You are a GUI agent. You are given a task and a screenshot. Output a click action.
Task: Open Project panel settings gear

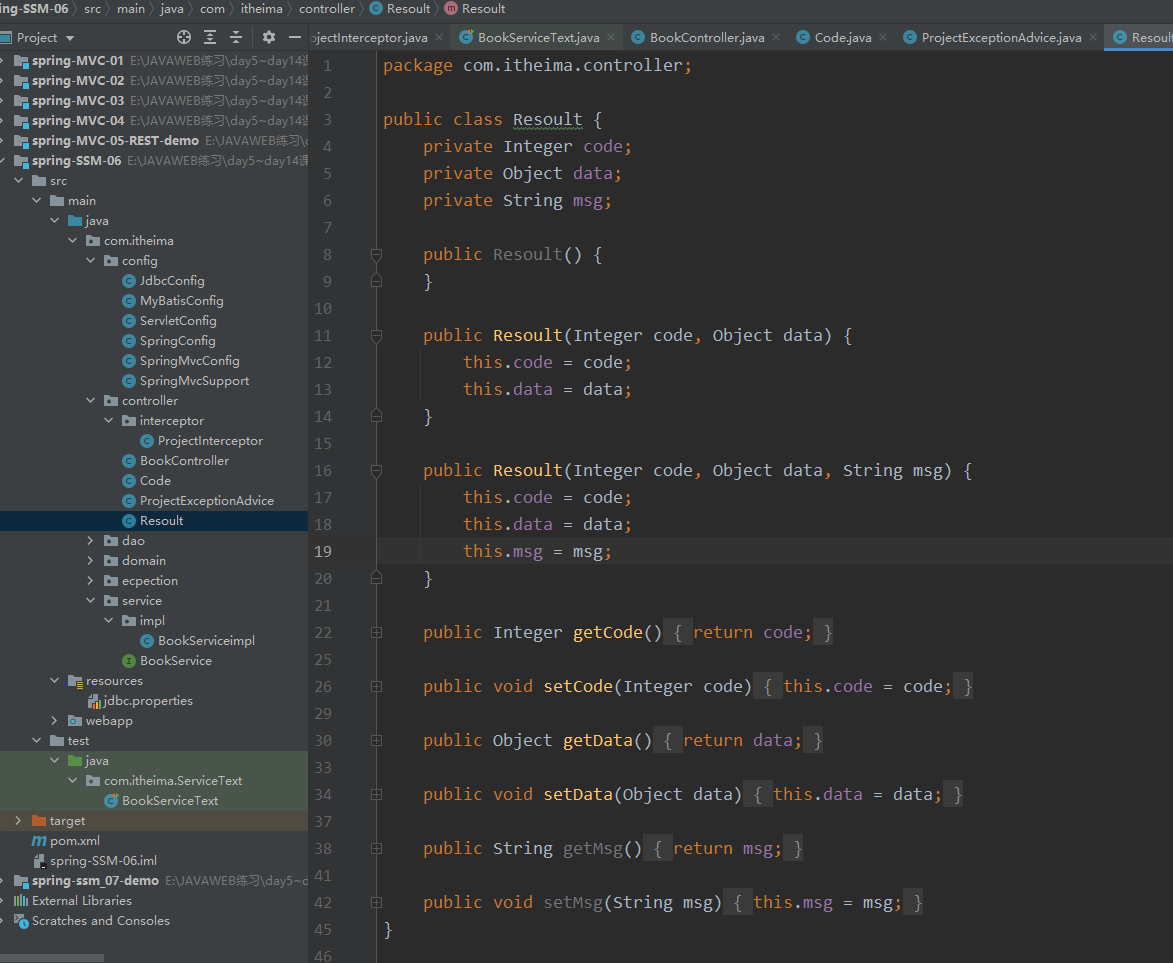tap(269, 37)
